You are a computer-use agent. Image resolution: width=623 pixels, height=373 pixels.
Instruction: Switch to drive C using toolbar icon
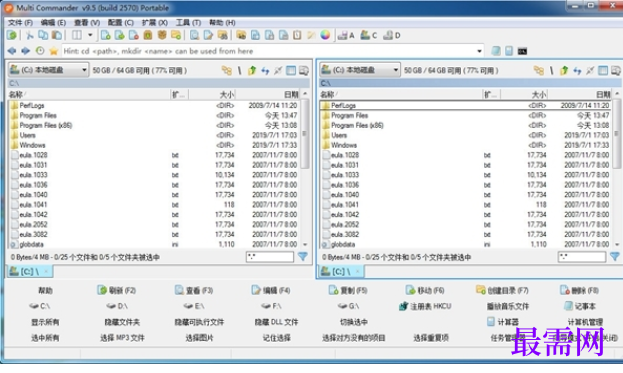(x=368, y=36)
